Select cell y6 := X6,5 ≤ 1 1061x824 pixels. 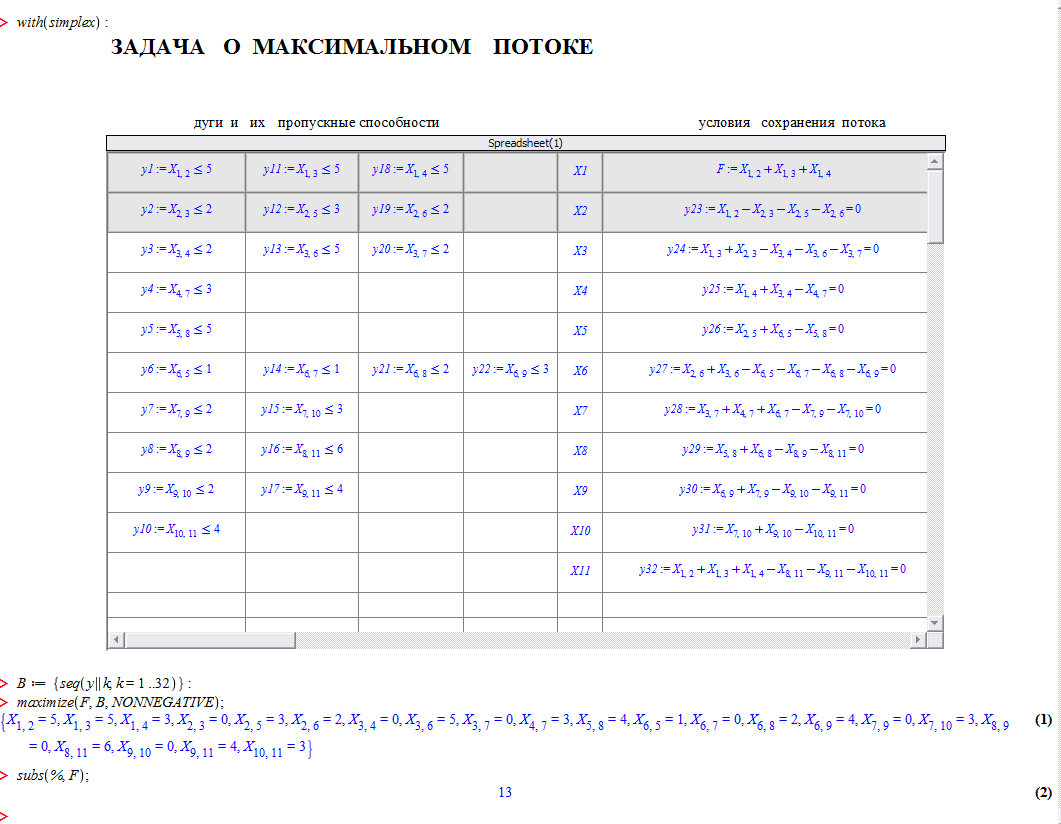(177, 372)
